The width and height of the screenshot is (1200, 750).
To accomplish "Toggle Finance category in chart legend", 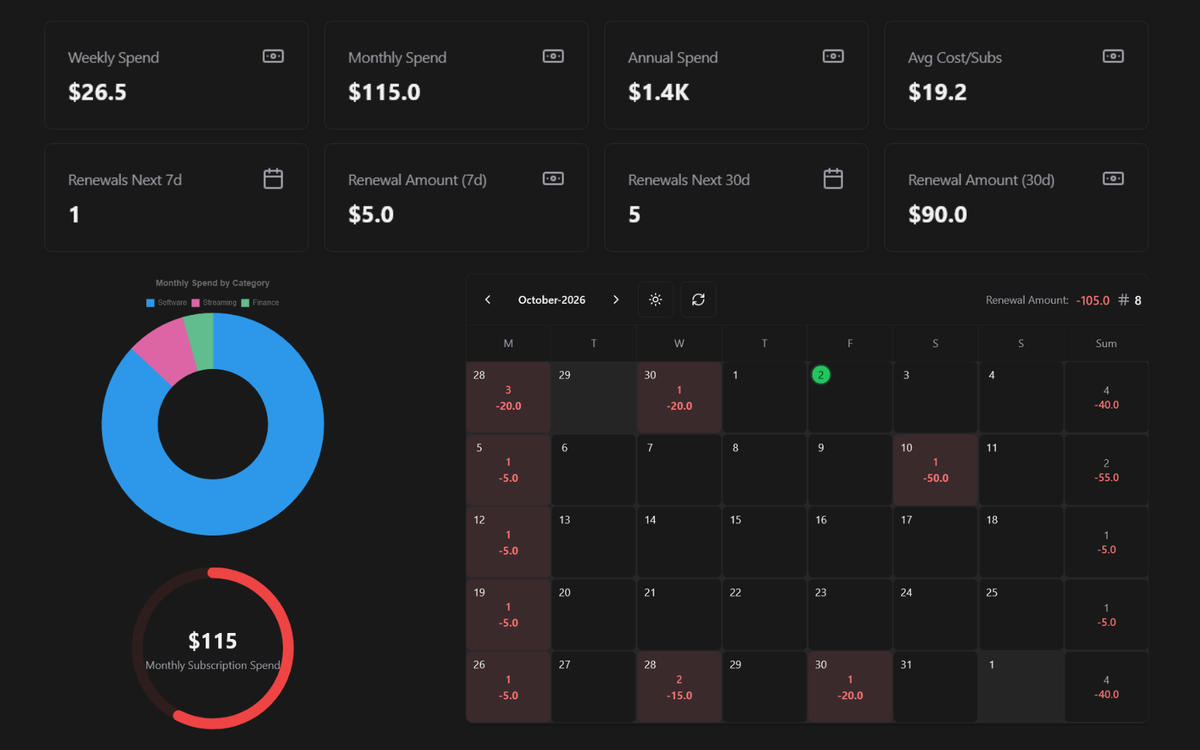I will 260,302.
